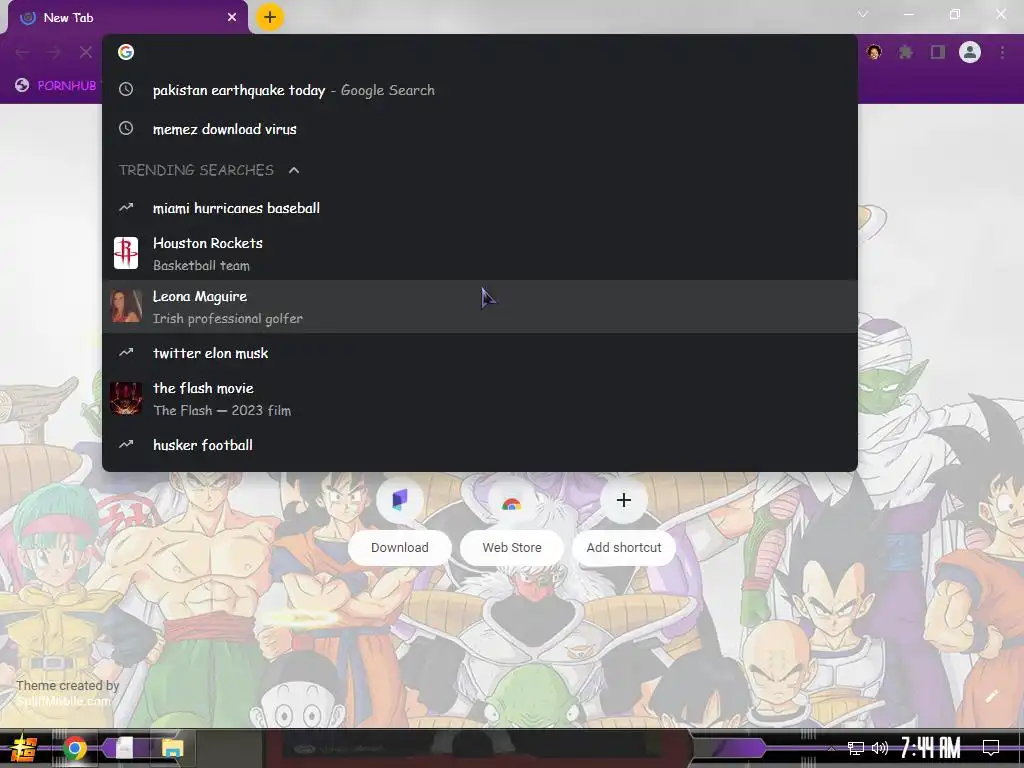Click the forward navigation arrow
1024x768 pixels.
click(x=54, y=52)
